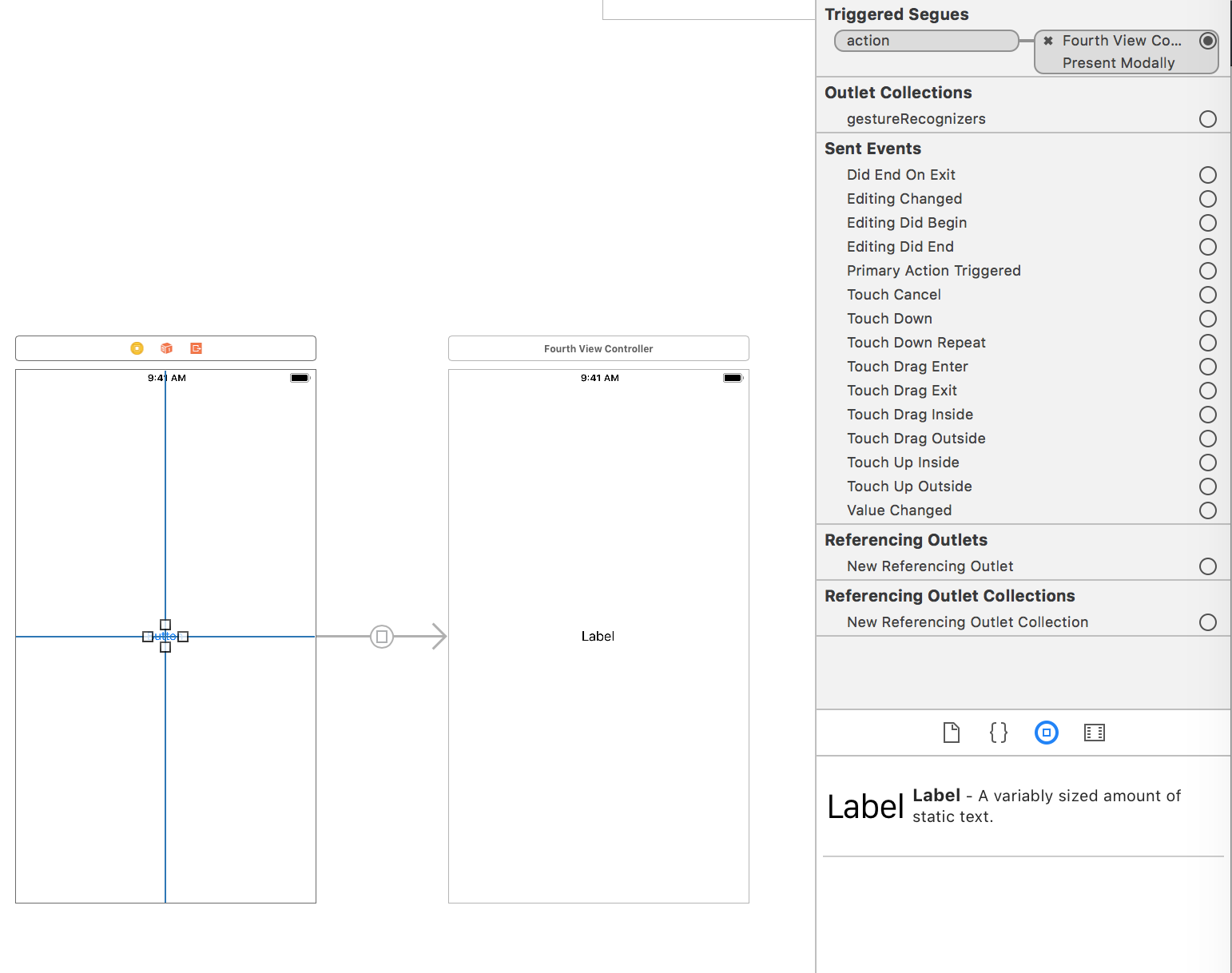Click the filled action segue connection circle
1232x973 pixels.
(x=1207, y=41)
